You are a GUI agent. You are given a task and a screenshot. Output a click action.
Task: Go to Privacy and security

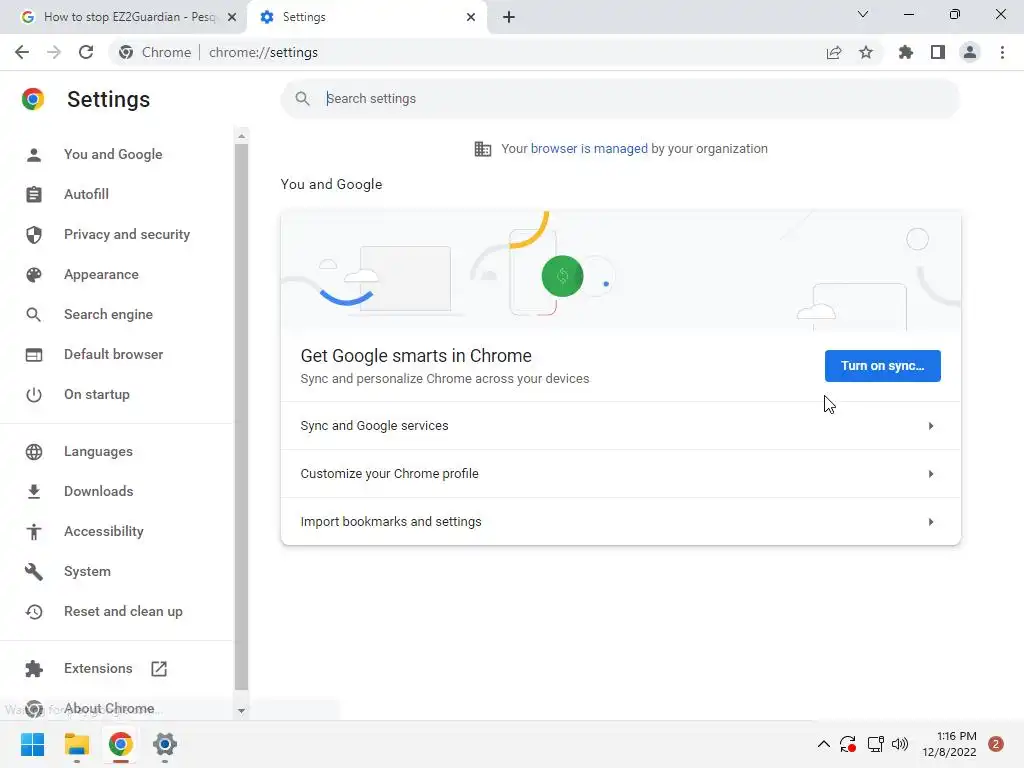coord(127,234)
